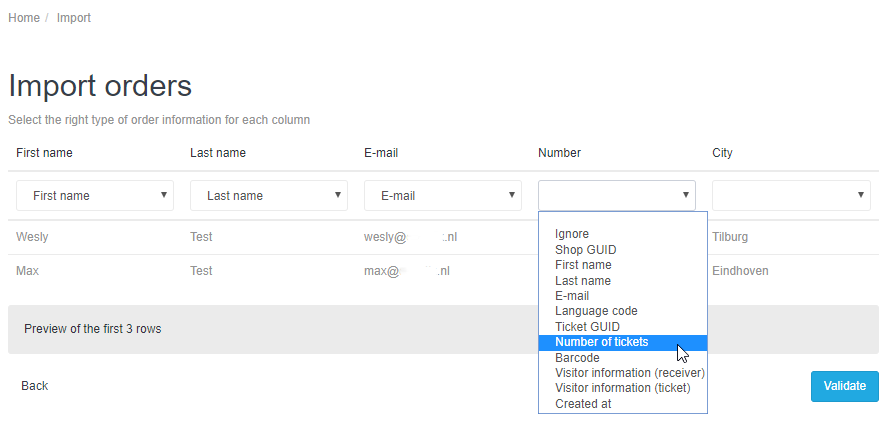Select Barcode option in the list
This screenshot has width=884, height=426.
click(622, 358)
